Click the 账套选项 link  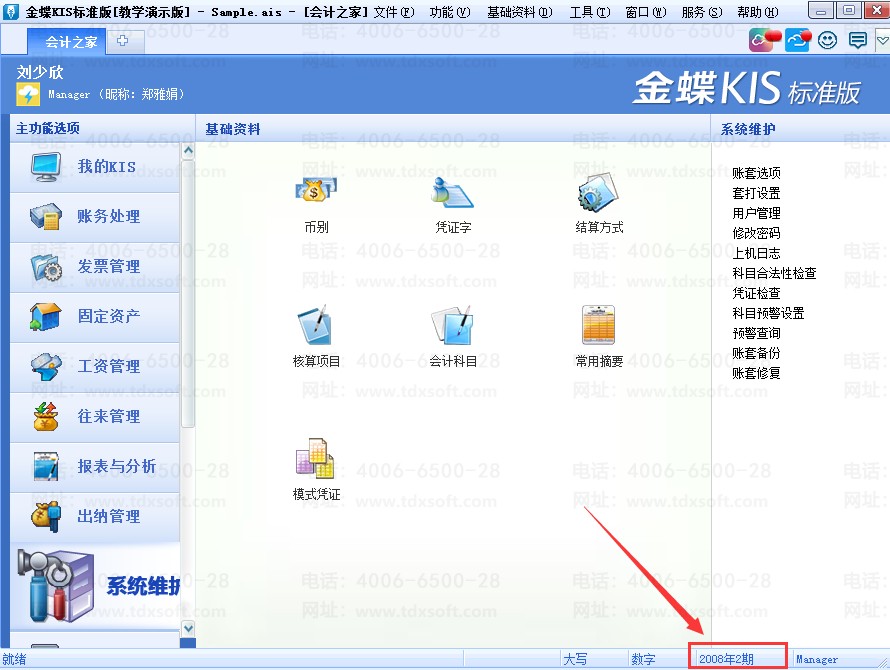pyautogui.click(x=756, y=173)
